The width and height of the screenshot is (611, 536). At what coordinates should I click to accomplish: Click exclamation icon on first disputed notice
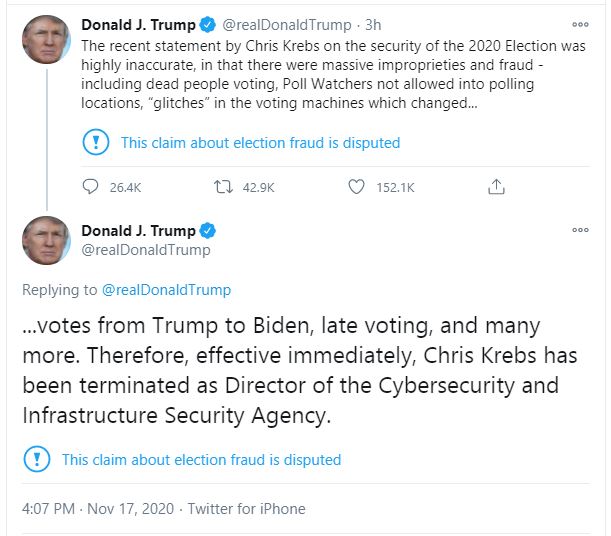coord(96,142)
